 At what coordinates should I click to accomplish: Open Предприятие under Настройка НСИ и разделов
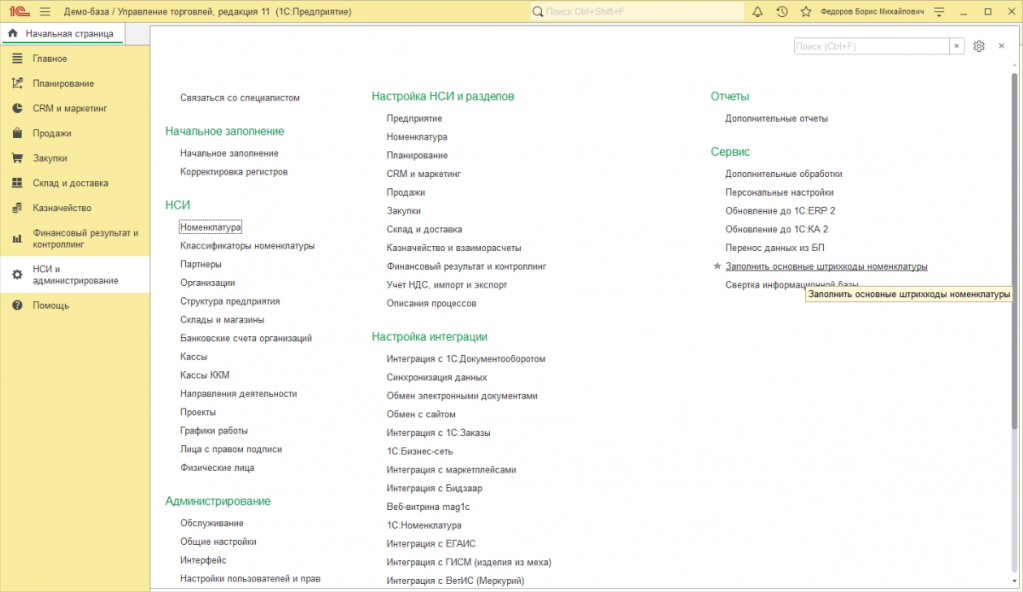pyautogui.click(x=414, y=119)
